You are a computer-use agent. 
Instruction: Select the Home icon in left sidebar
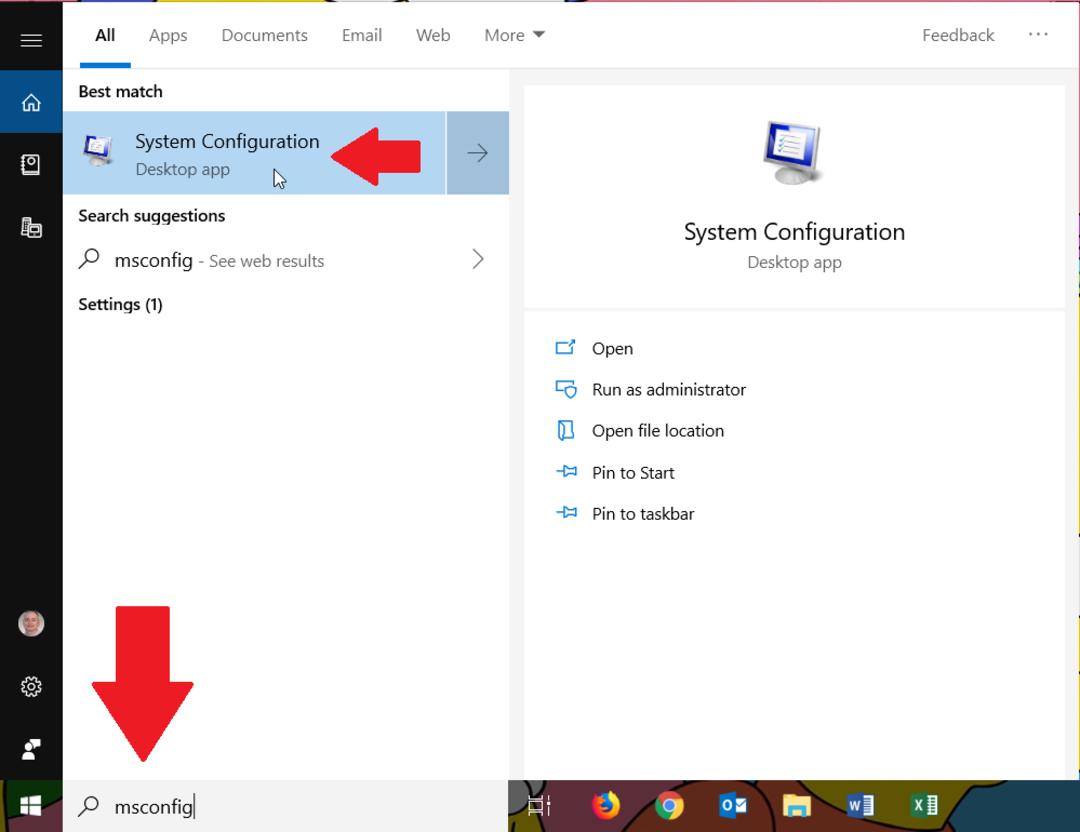coord(31,102)
